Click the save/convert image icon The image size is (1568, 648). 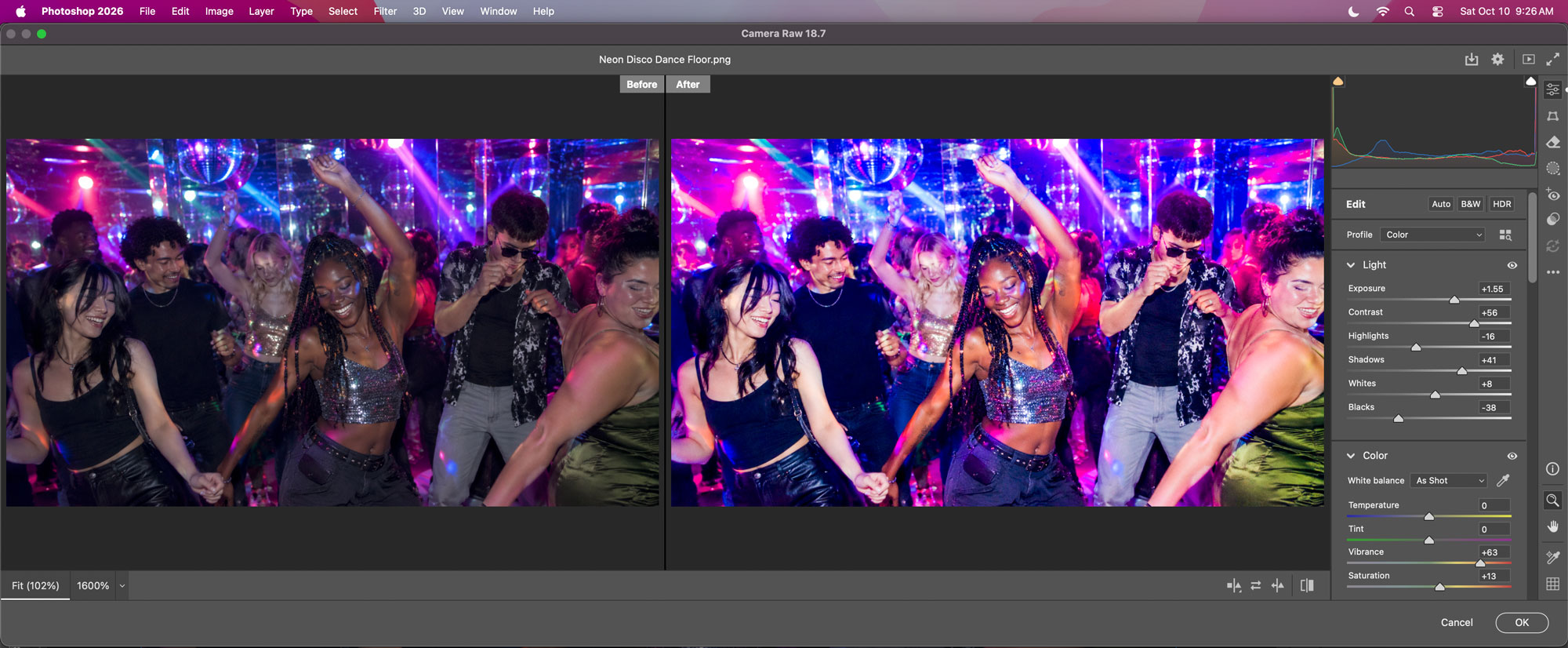pyautogui.click(x=1472, y=60)
